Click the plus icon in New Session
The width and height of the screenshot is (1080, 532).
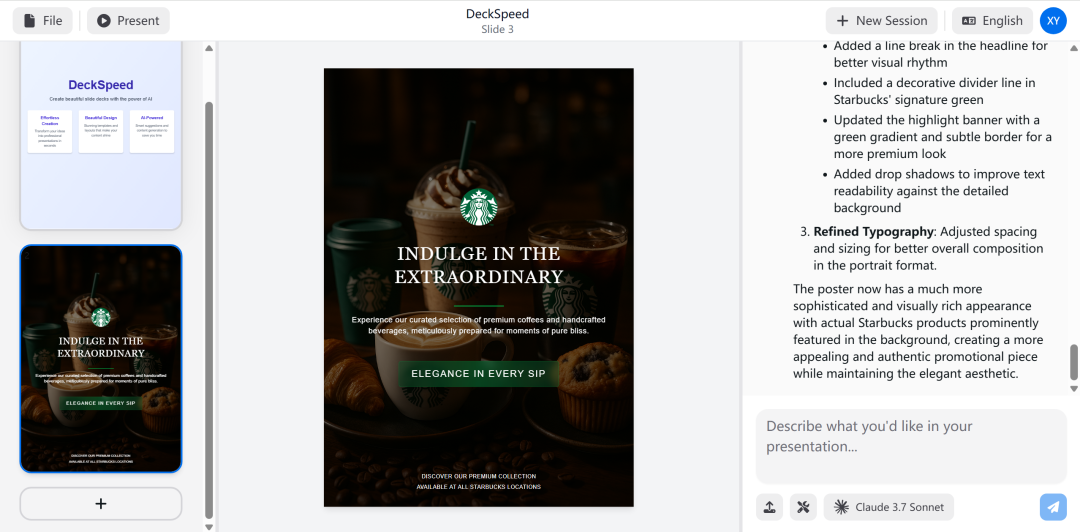[x=842, y=21]
